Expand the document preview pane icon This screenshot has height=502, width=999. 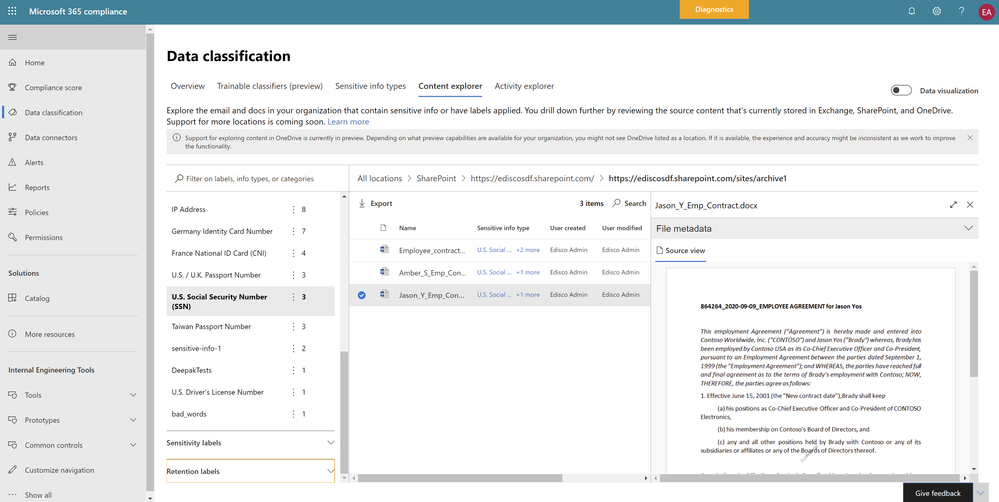[x=953, y=204]
